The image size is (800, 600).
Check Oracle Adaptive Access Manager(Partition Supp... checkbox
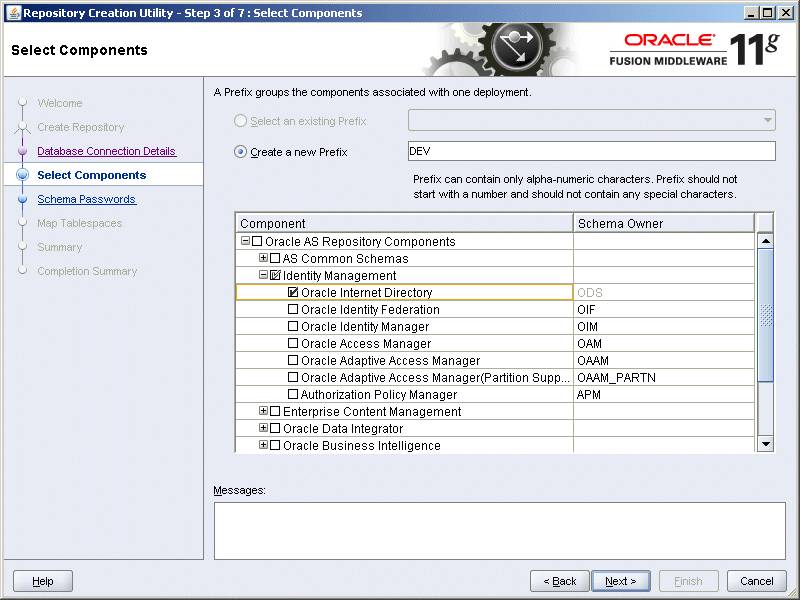(293, 377)
